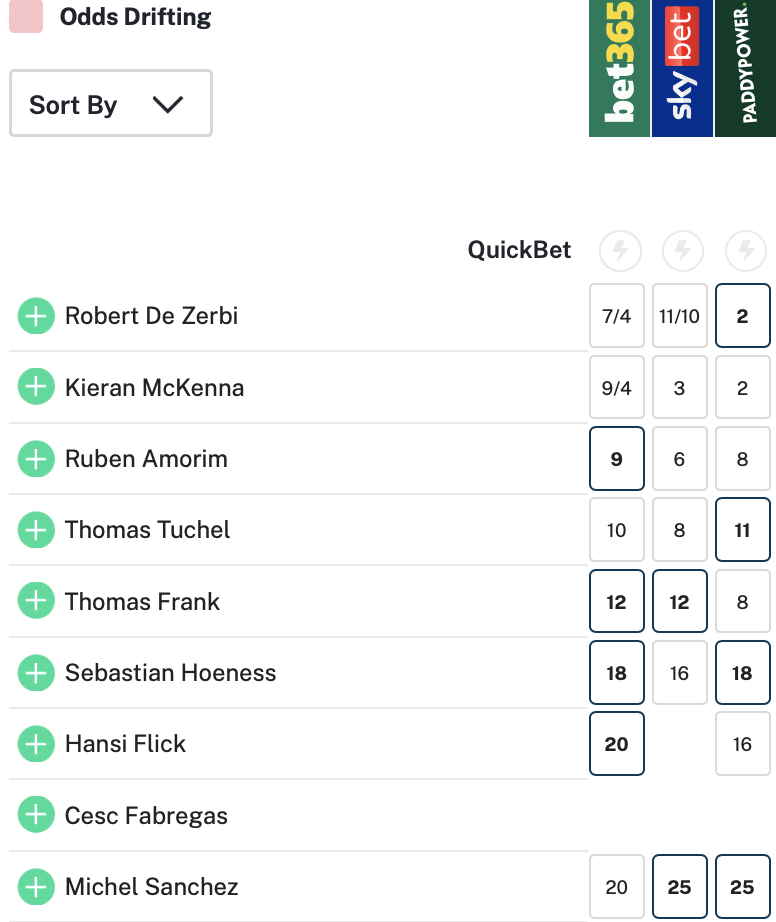776x922 pixels.
Task: Add Ruben Amorim using plus icon
Action: [36, 459]
